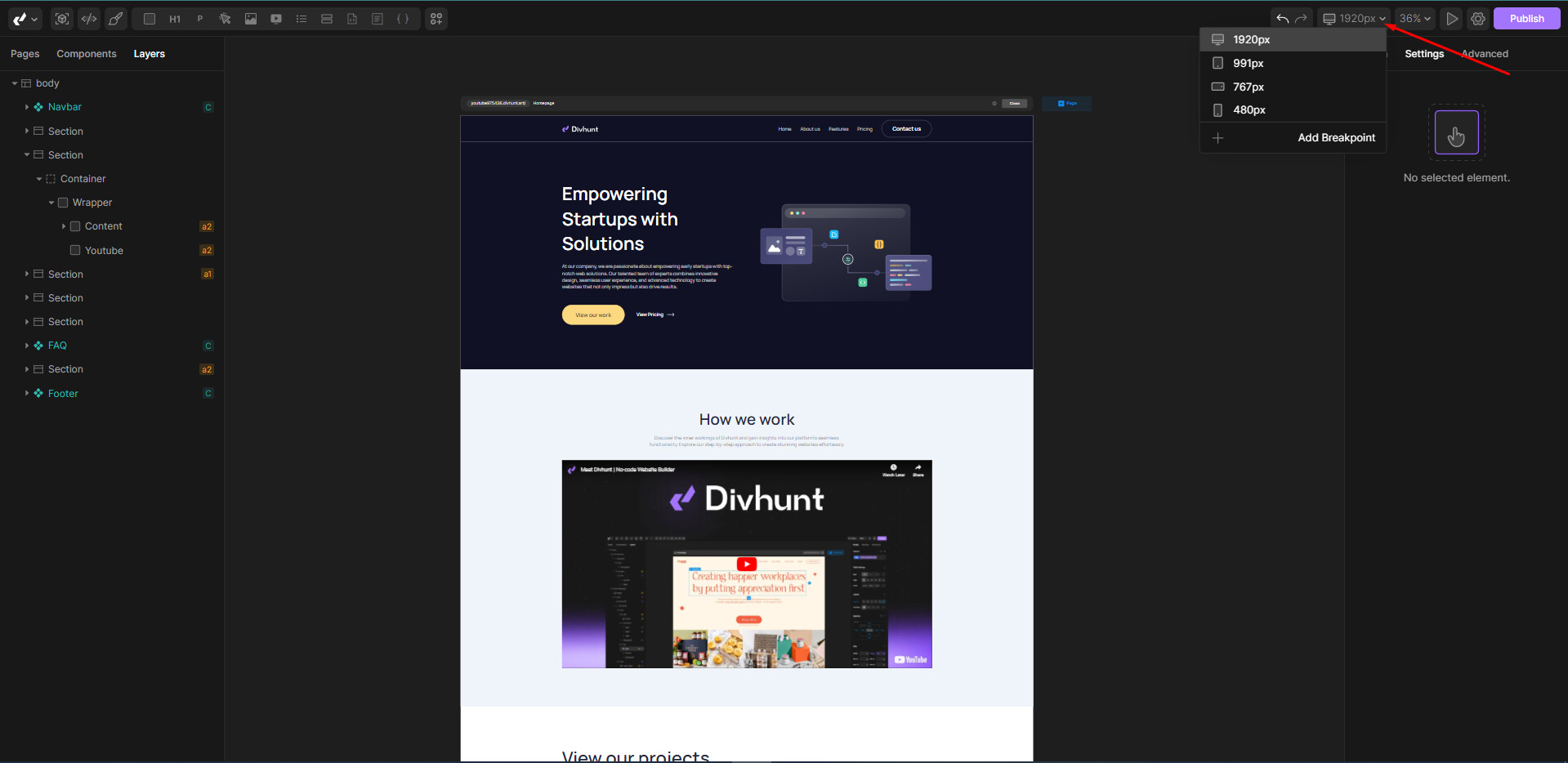1568x763 pixels.
Task: Select the paintbrush style tool
Action: pyautogui.click(x=116, y=19)
